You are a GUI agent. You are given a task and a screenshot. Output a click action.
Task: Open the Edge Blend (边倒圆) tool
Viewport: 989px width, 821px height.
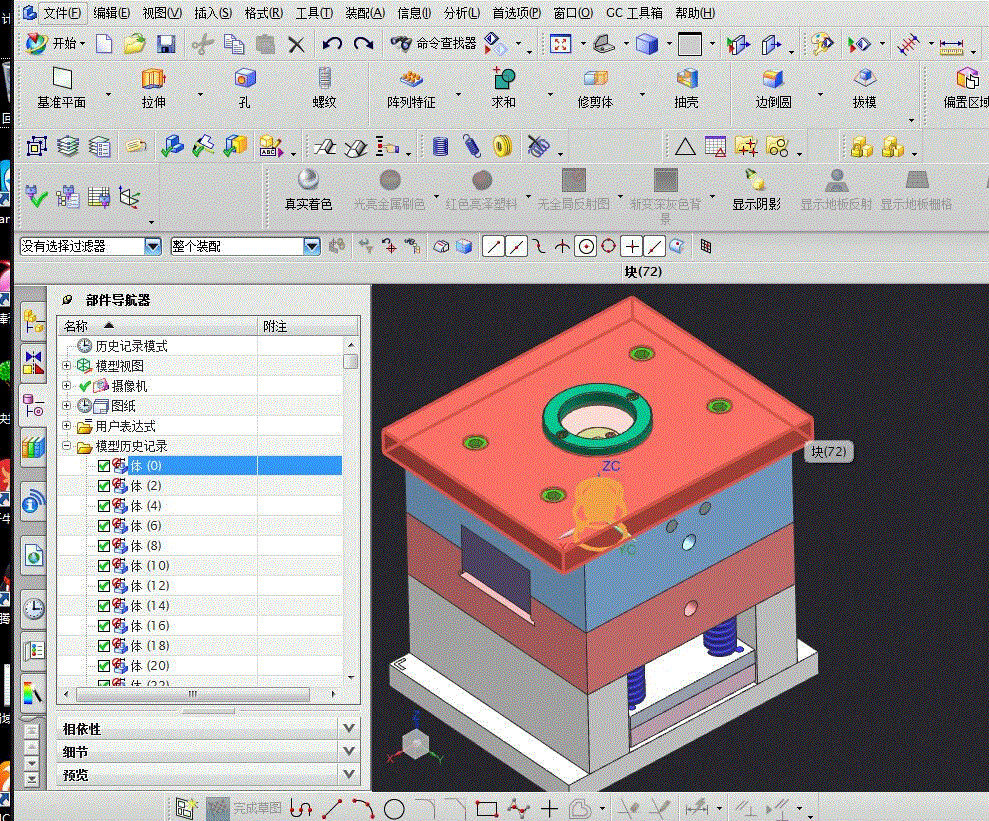(773, 88)
